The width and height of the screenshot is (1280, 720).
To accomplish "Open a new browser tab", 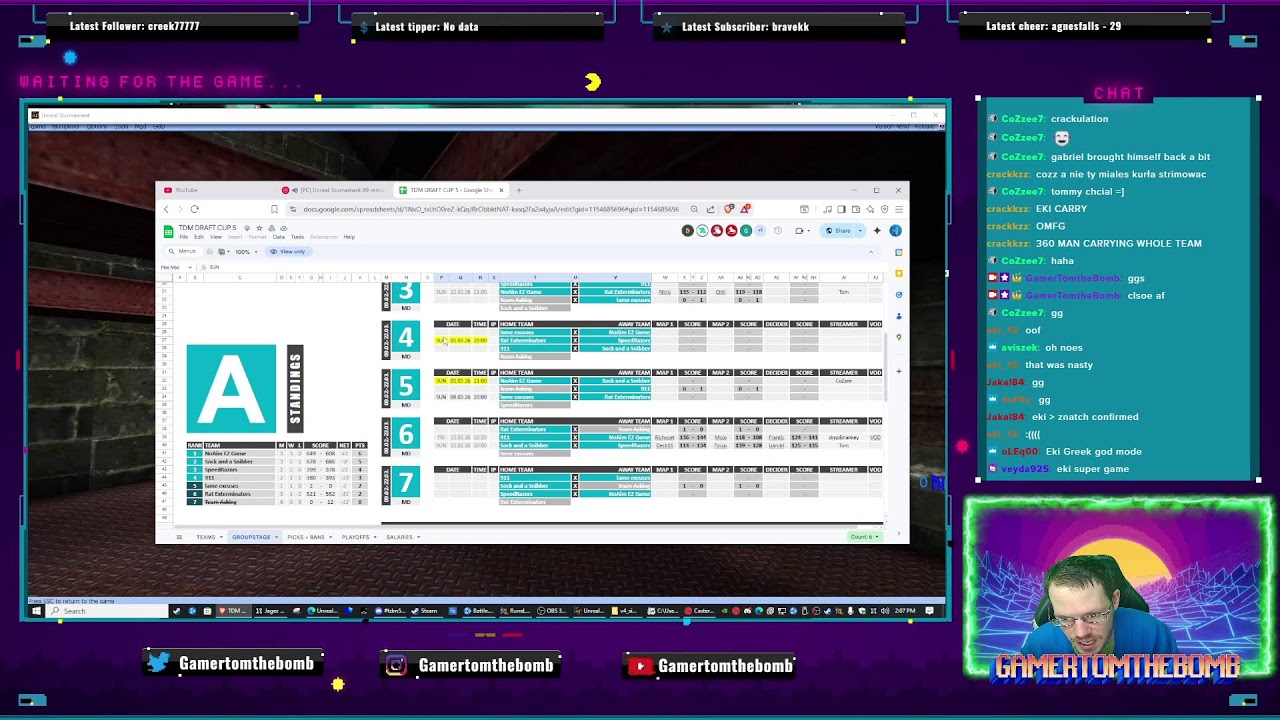I will 518,190.
